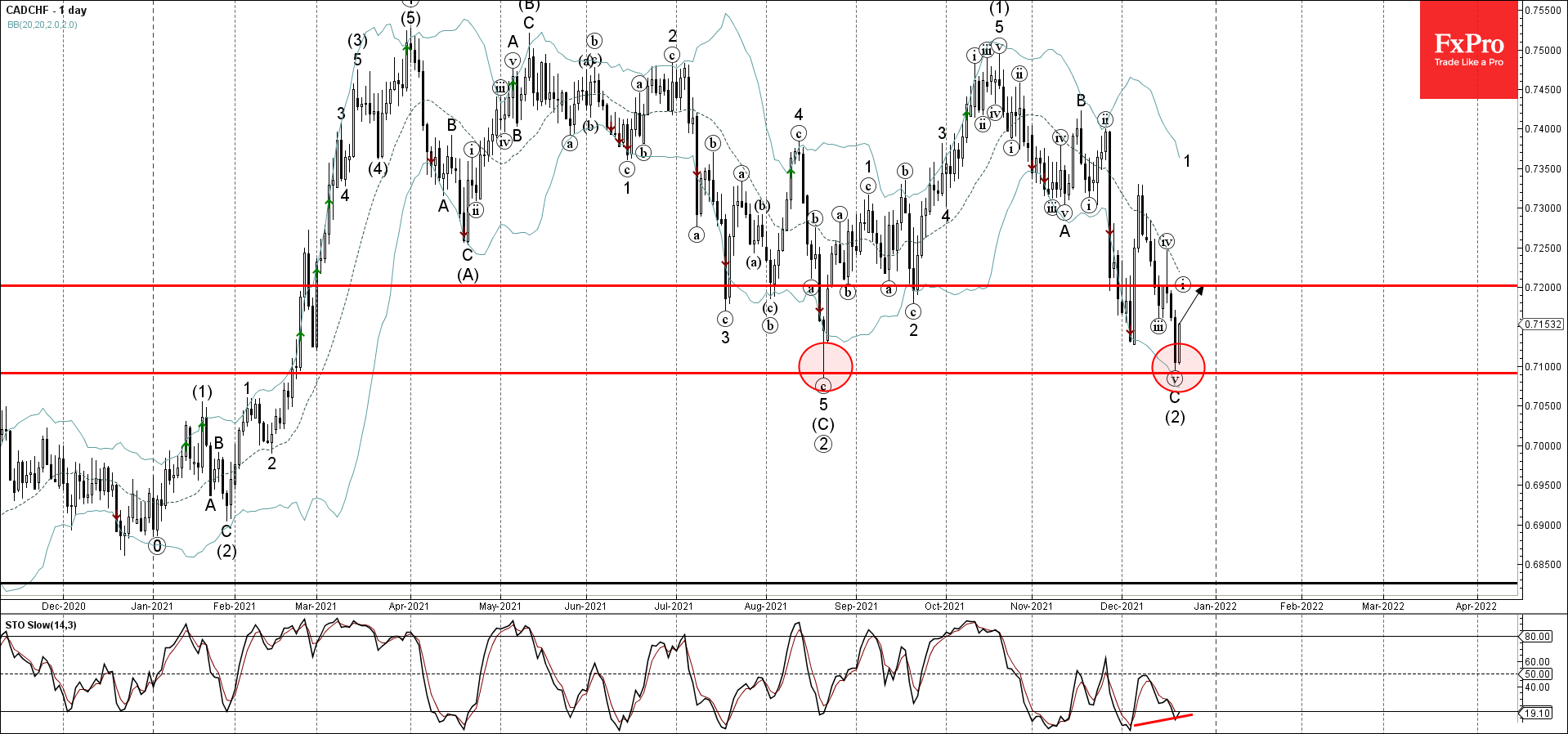The height and width of the screenshot is (734, 1568).
Task: Click the 60.00 stochastic level label
Action: [1537, 662]
